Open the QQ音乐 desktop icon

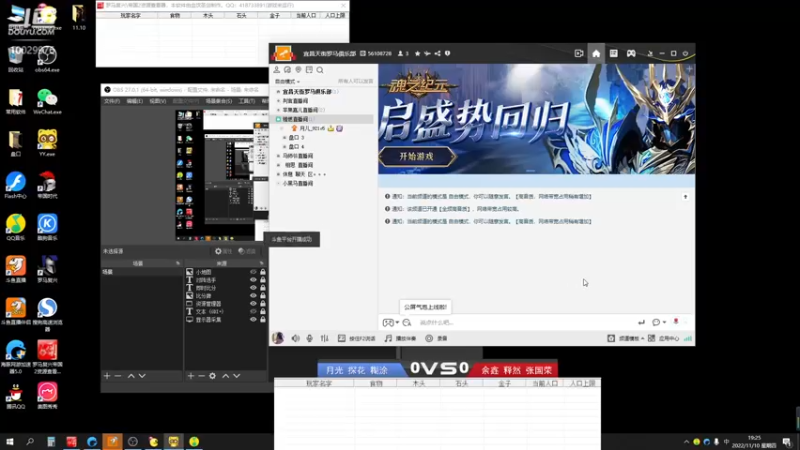coord(16,228)
